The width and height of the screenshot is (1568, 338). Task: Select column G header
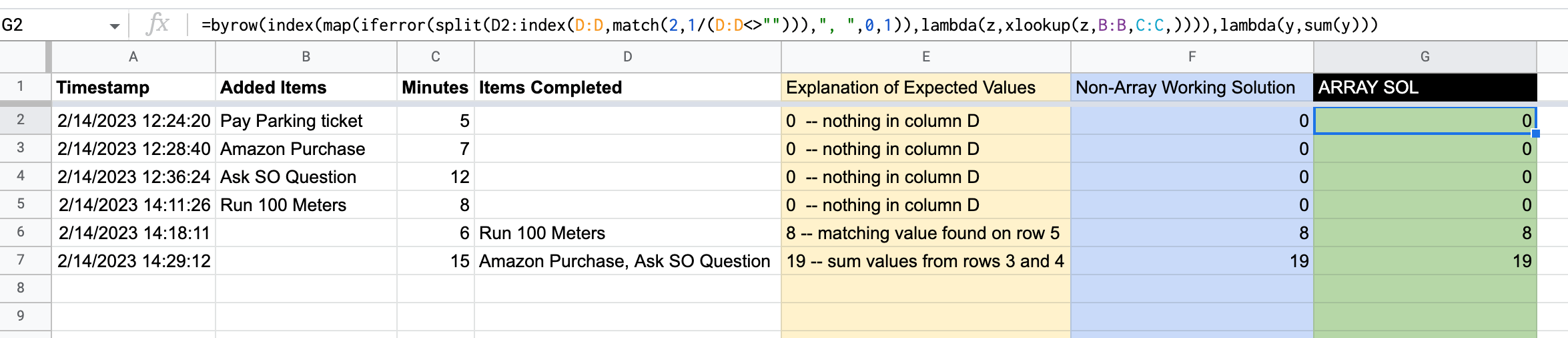(x=1425, y=57)
